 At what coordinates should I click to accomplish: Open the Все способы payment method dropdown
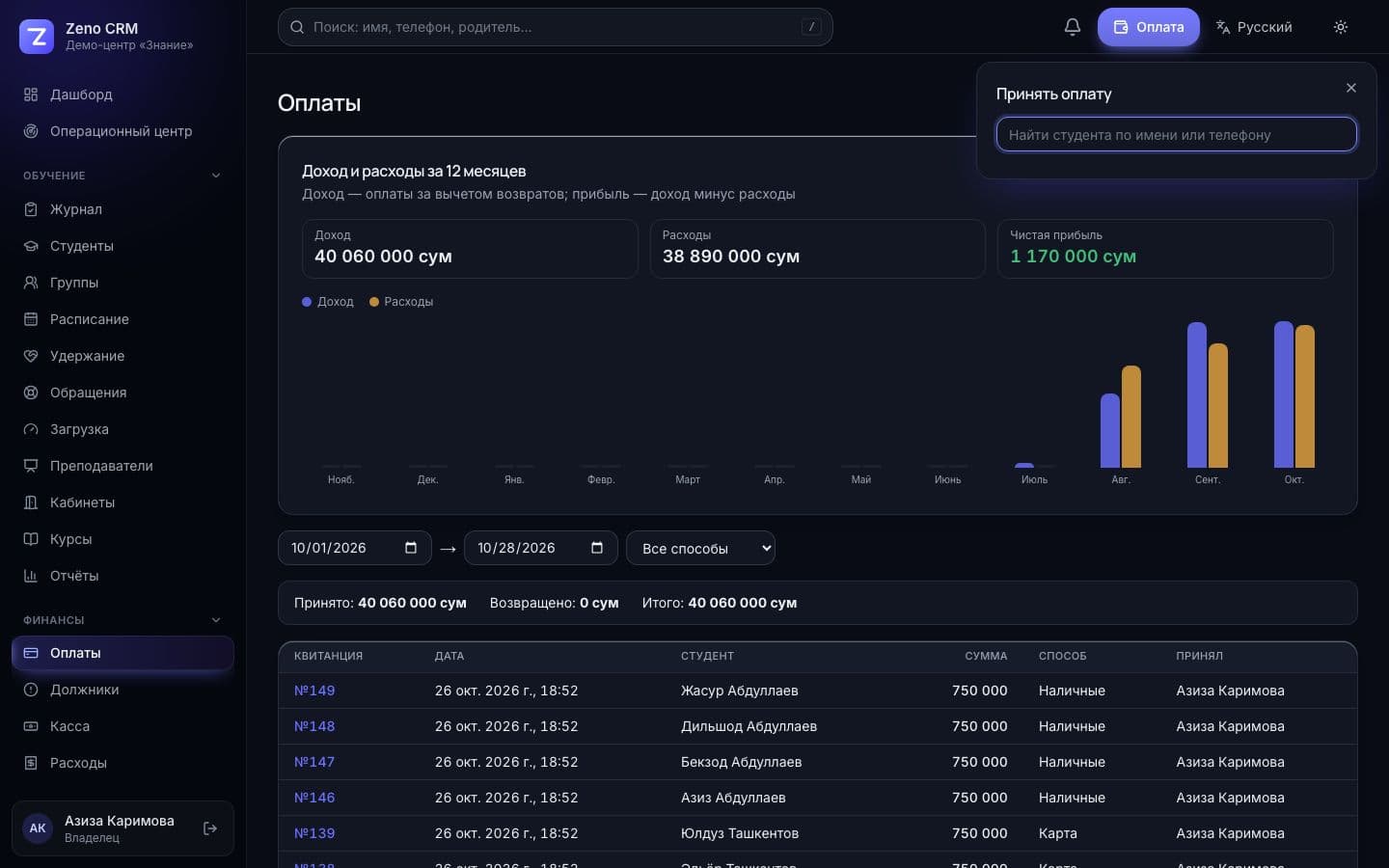click(700, 548)
